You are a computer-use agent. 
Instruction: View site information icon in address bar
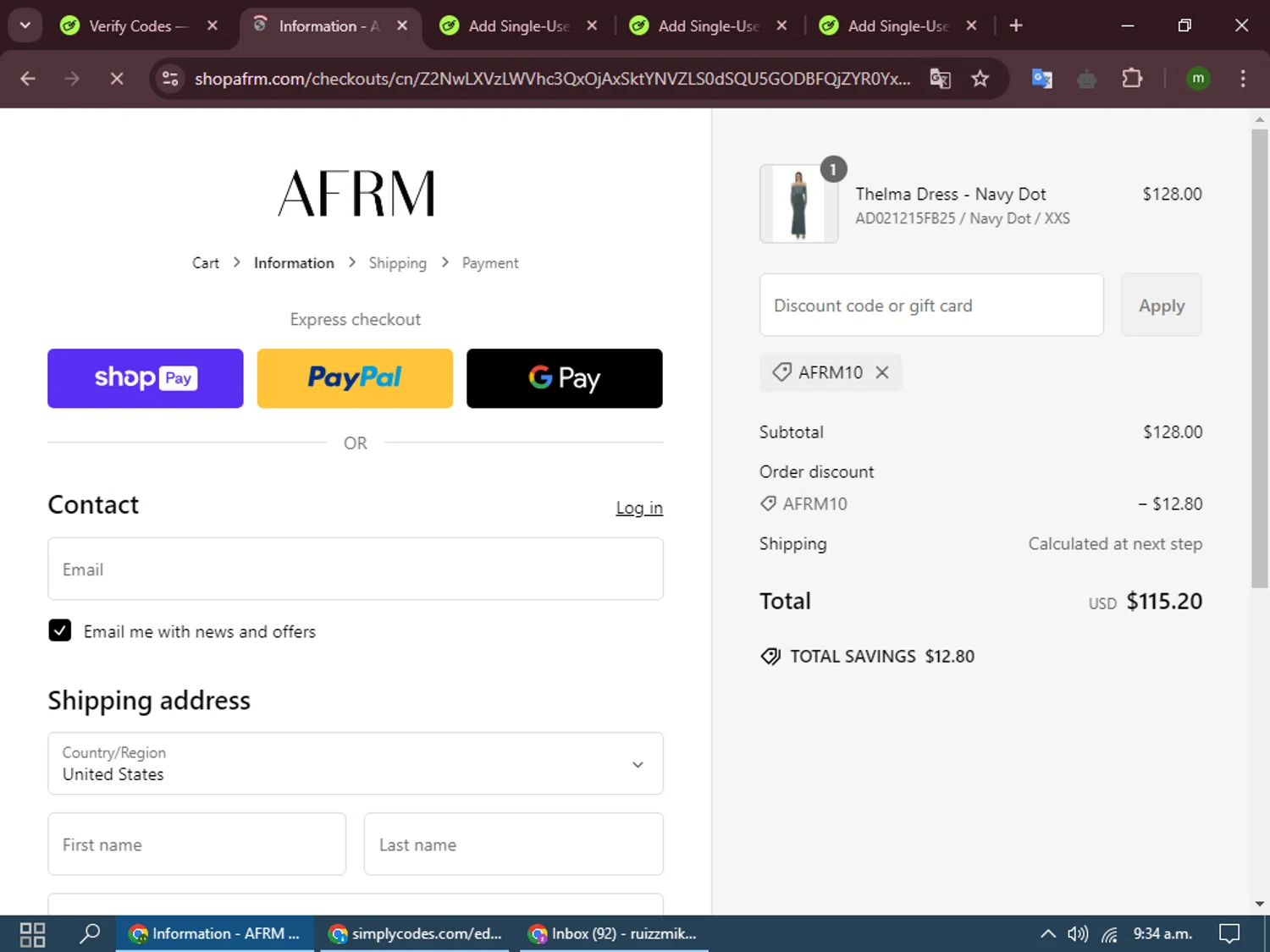pos(170,79)
